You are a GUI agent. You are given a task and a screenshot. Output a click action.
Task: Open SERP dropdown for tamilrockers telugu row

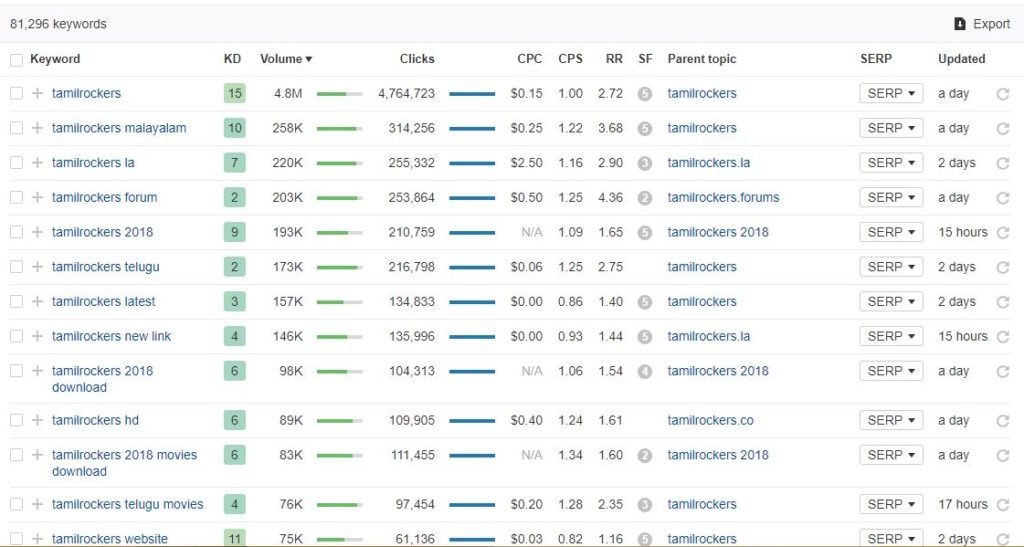[891, 266]
